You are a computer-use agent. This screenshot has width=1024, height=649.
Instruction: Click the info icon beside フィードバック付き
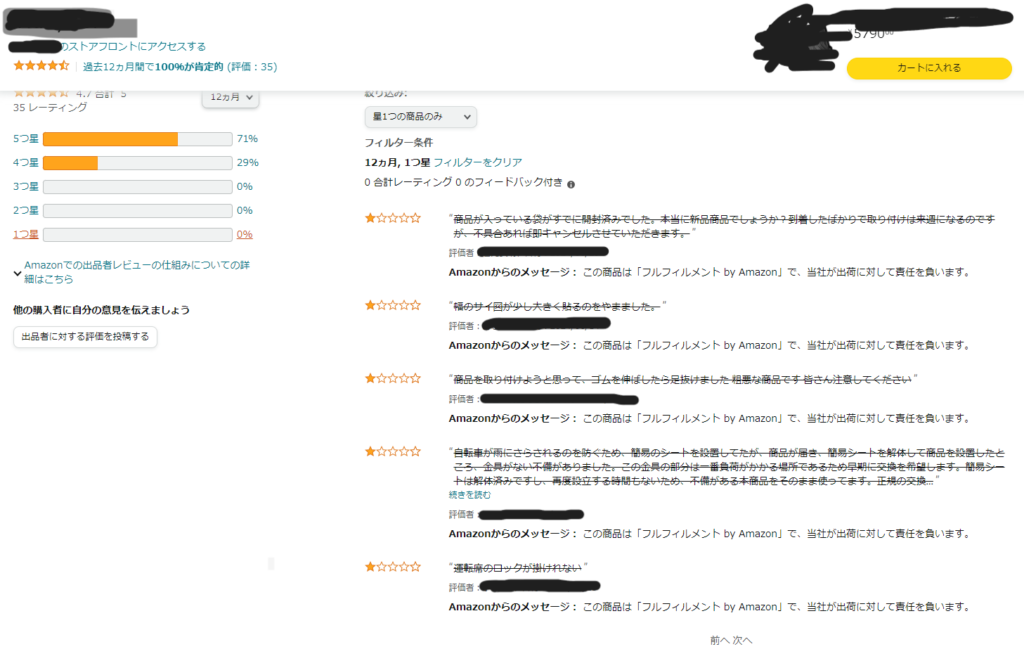[571, 184]
